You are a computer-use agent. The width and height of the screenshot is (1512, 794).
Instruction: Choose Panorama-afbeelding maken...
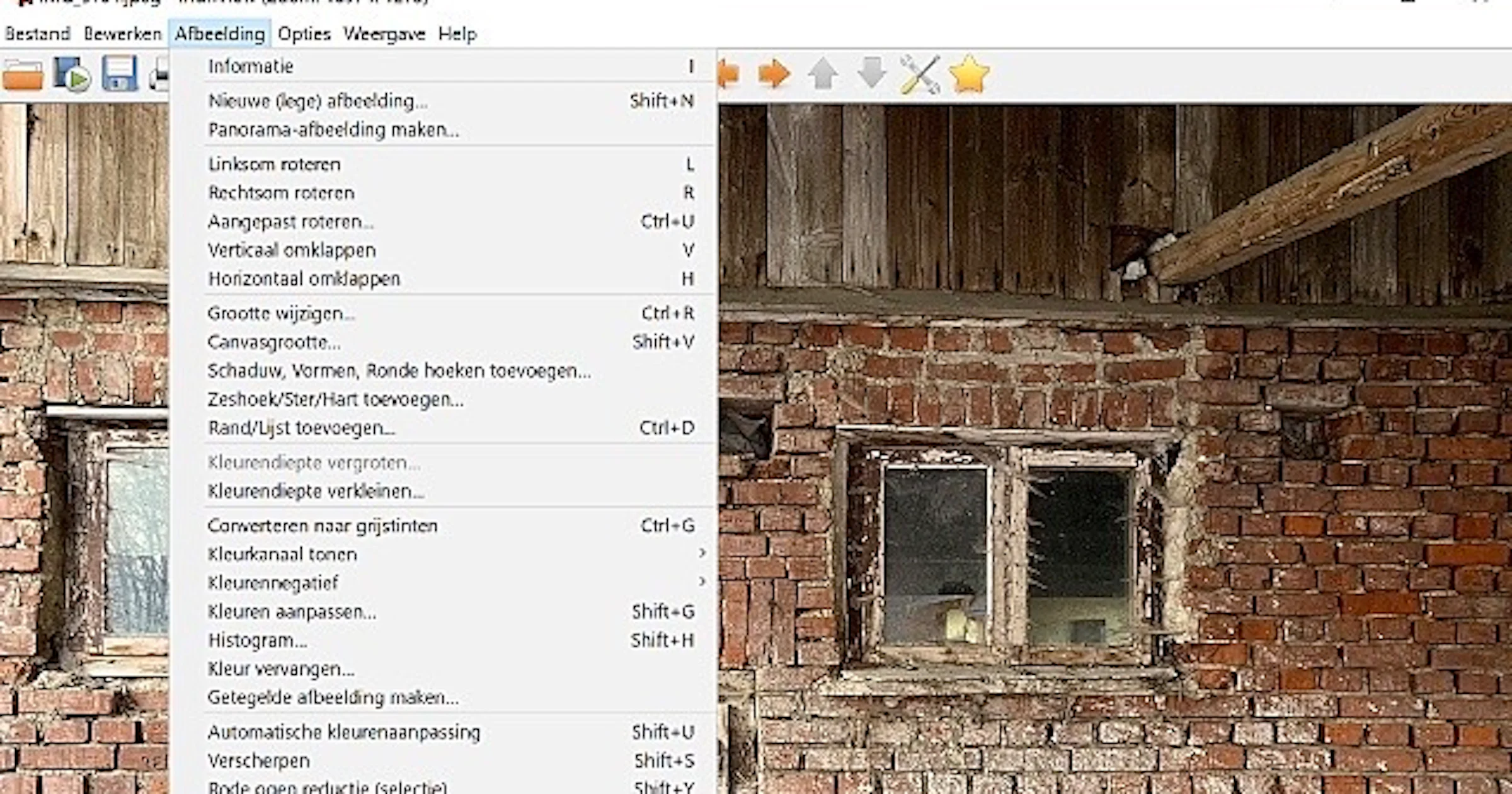click(444, 130)
